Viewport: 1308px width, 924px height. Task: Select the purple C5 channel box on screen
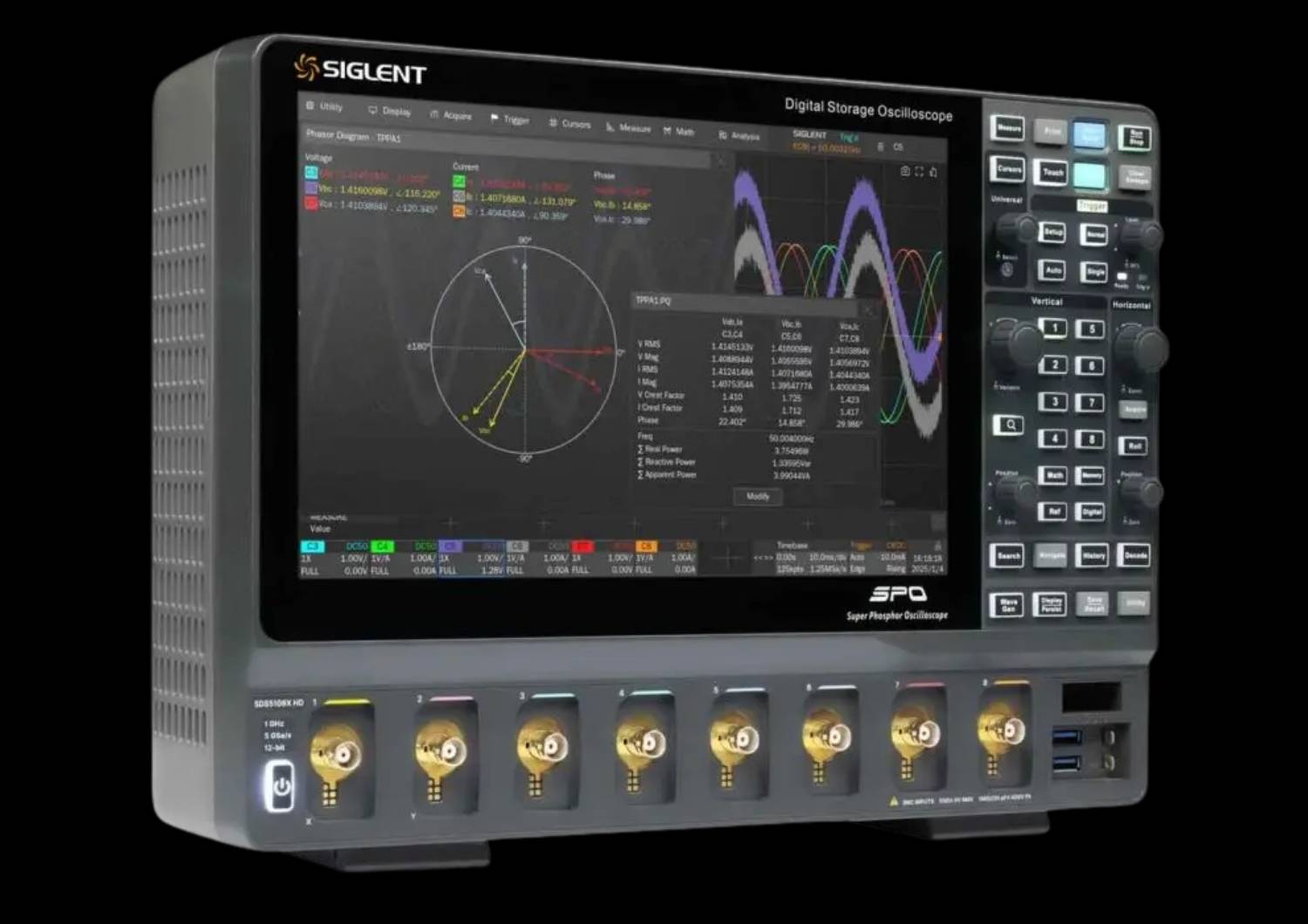click(x=472, y=559)
